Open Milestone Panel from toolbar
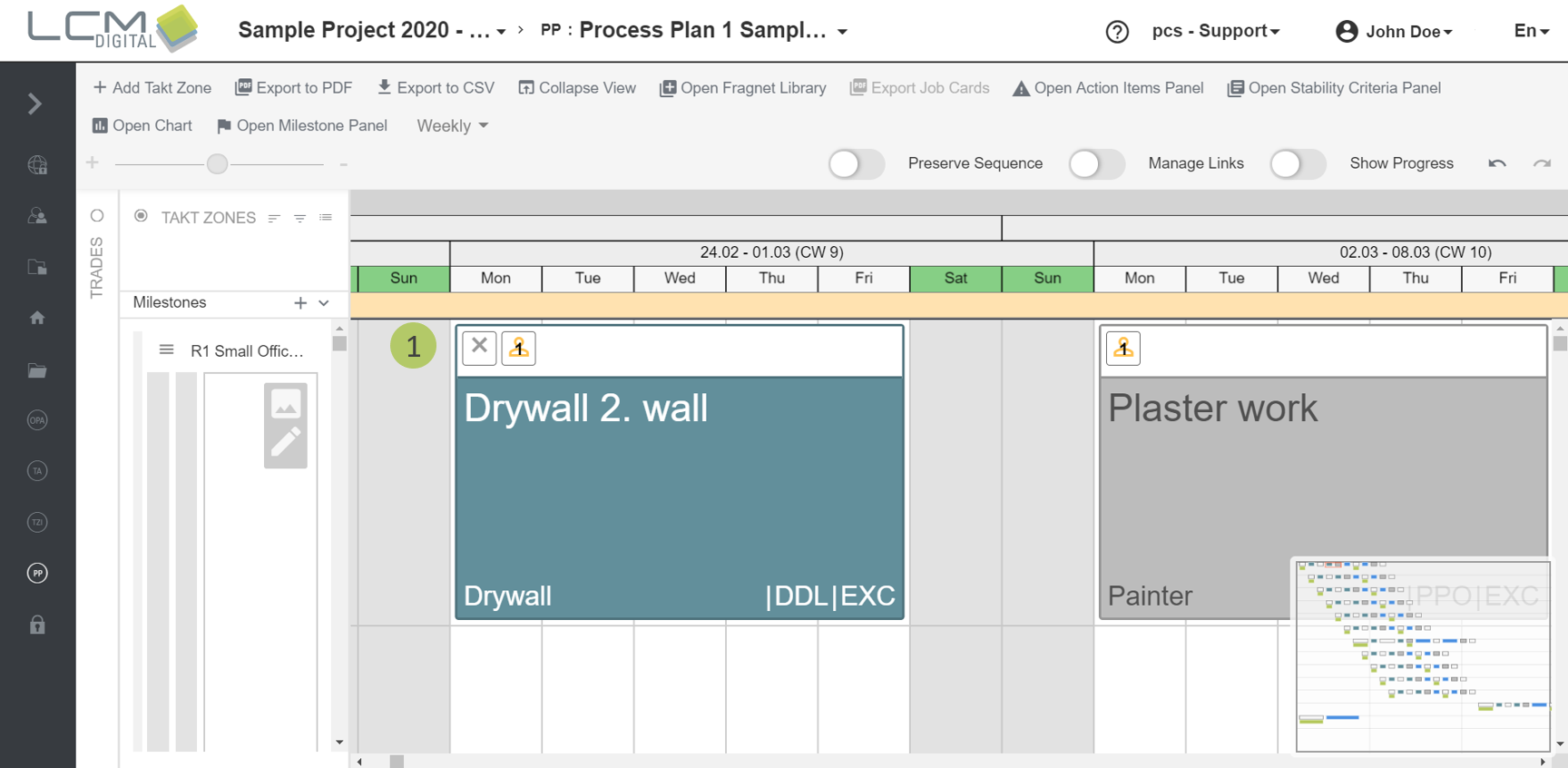Image resolution: width=1568 pixels, height=768 pixels. (x=302, y=126)
